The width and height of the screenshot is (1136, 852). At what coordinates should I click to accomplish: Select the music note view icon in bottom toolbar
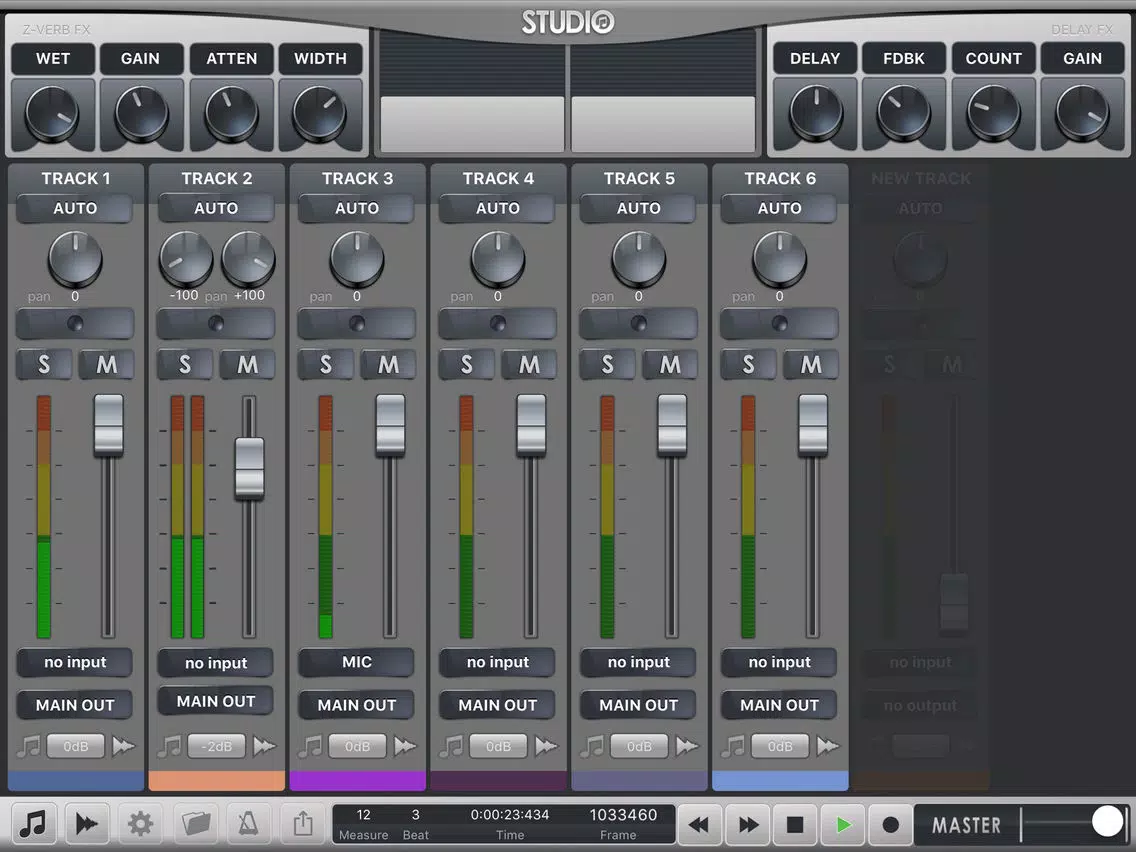tap(33, 824)
